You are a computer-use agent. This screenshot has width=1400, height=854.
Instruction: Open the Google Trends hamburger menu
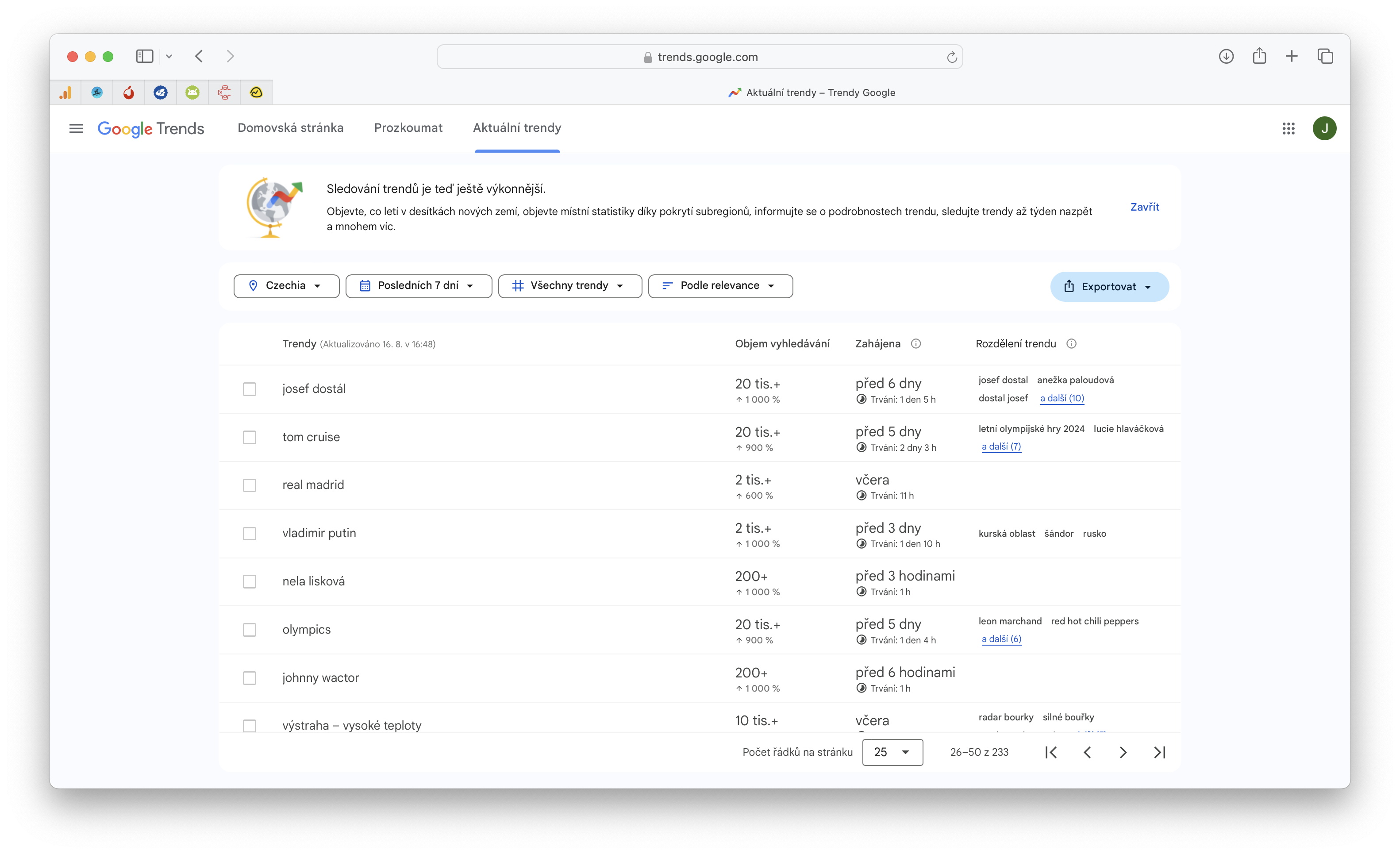click(76, 128)
